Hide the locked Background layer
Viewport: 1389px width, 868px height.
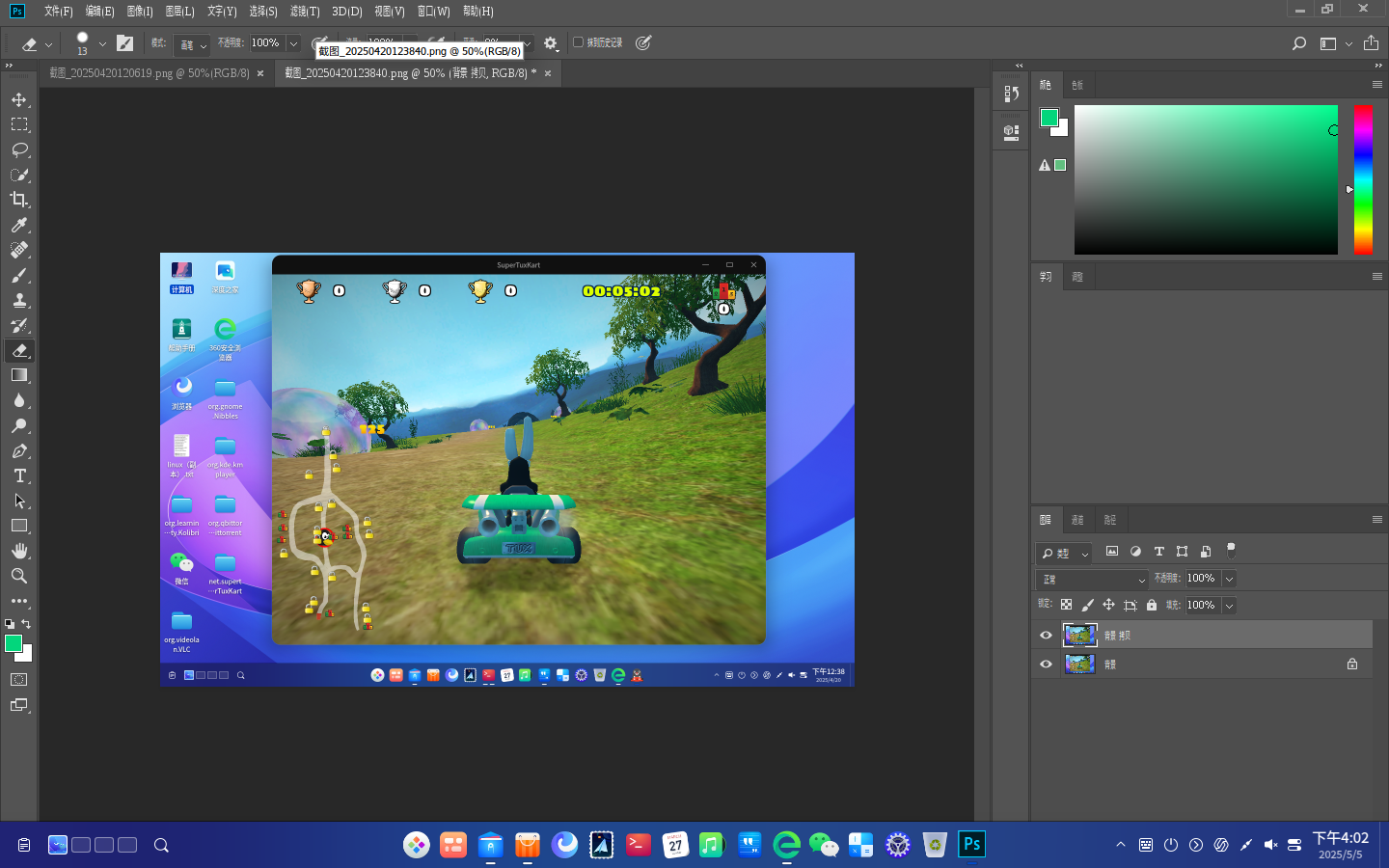[1046, 664]
